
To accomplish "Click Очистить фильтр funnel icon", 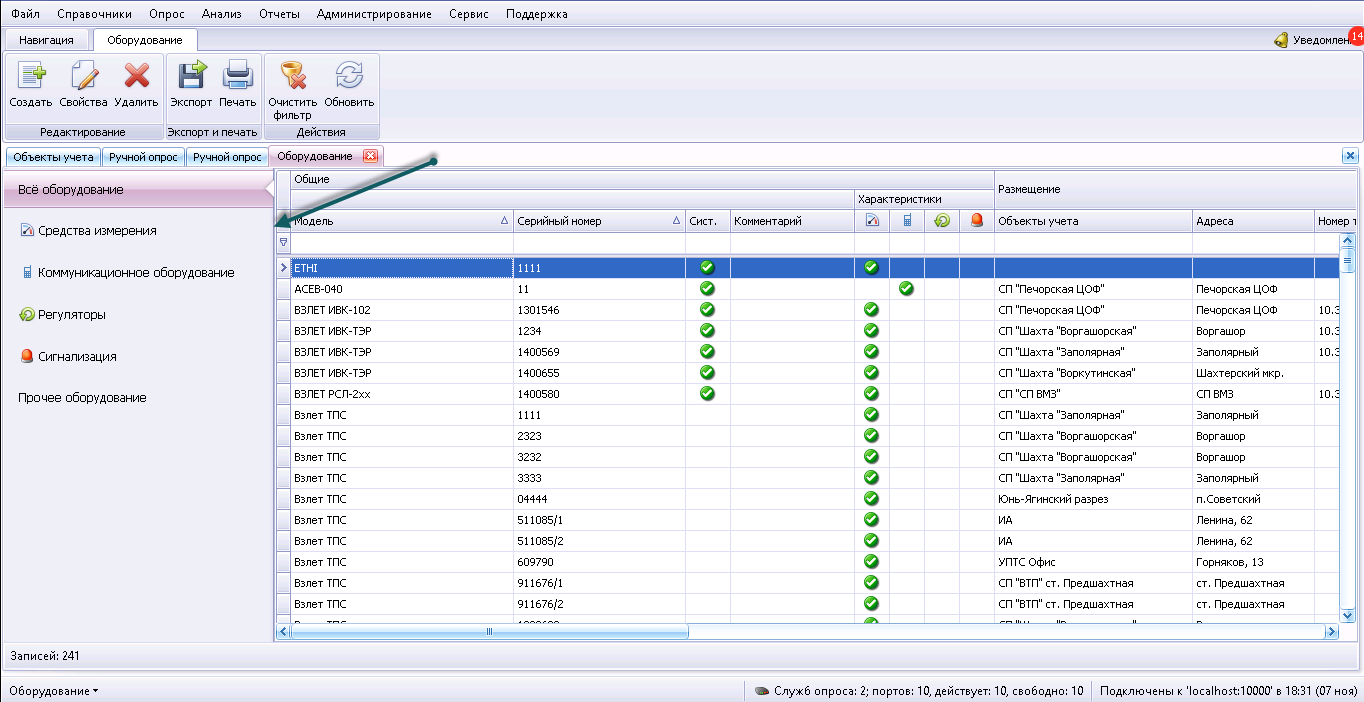I will pos(293,76).
